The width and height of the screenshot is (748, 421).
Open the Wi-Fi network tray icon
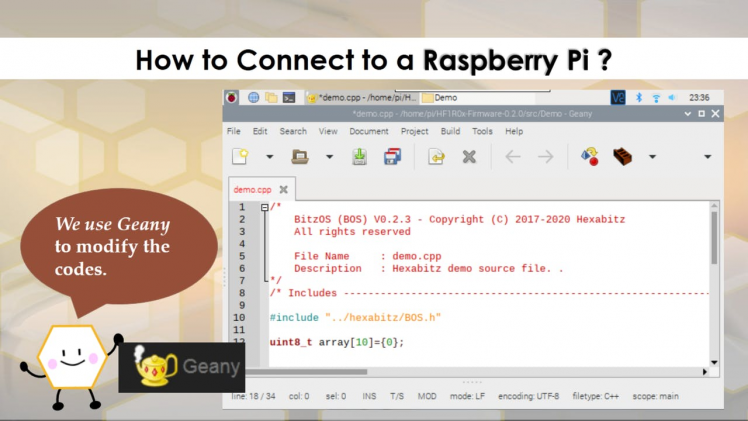point(656,98)
